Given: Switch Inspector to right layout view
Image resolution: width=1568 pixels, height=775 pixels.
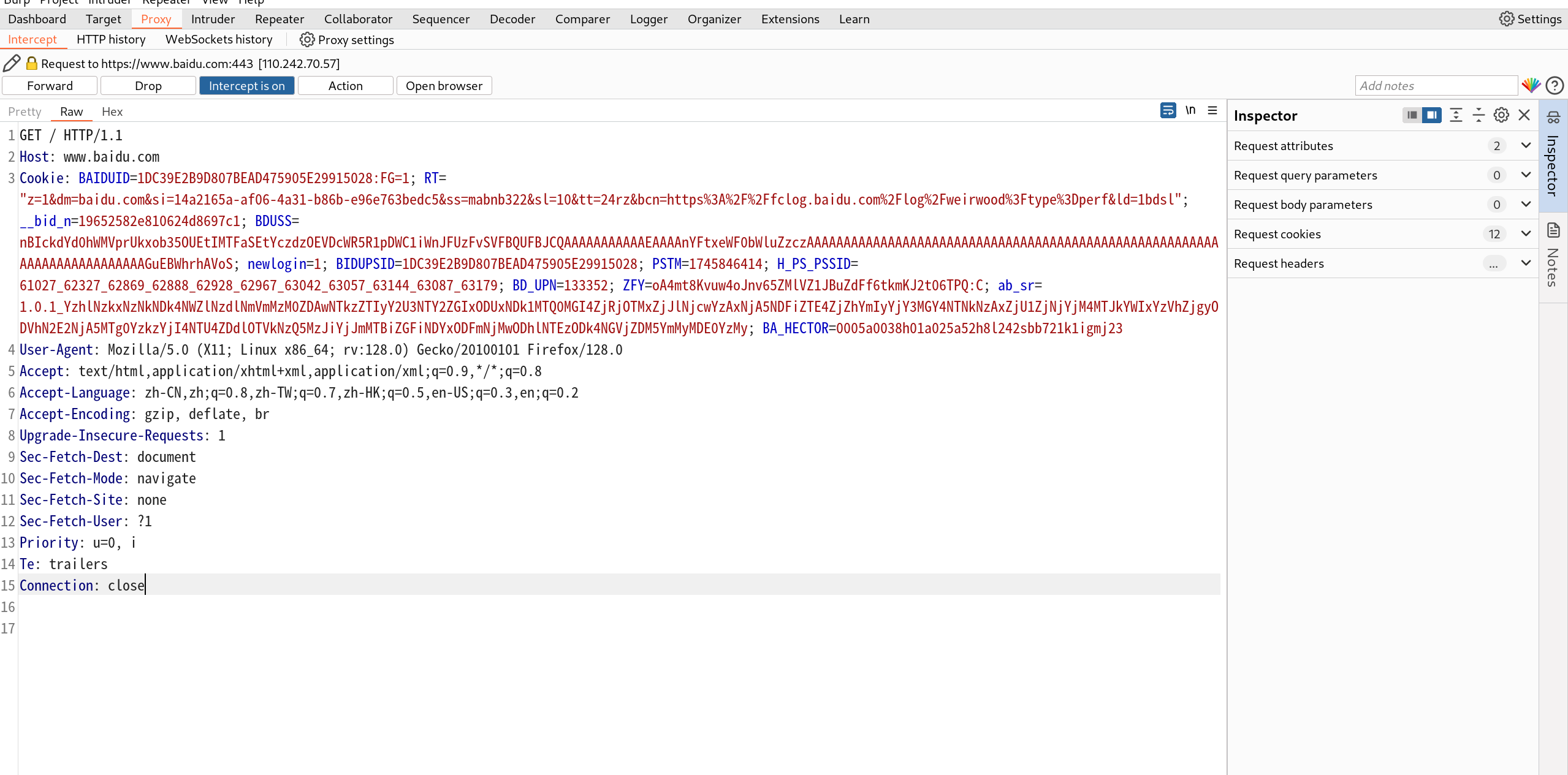Looking at the screenshot, I should coord(1431,115).
